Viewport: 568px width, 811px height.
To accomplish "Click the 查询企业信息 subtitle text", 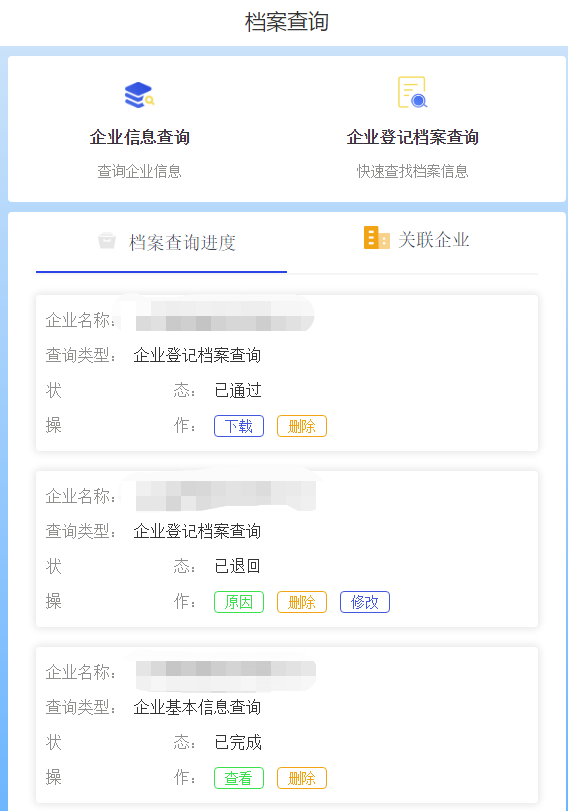I will (140, 171).
